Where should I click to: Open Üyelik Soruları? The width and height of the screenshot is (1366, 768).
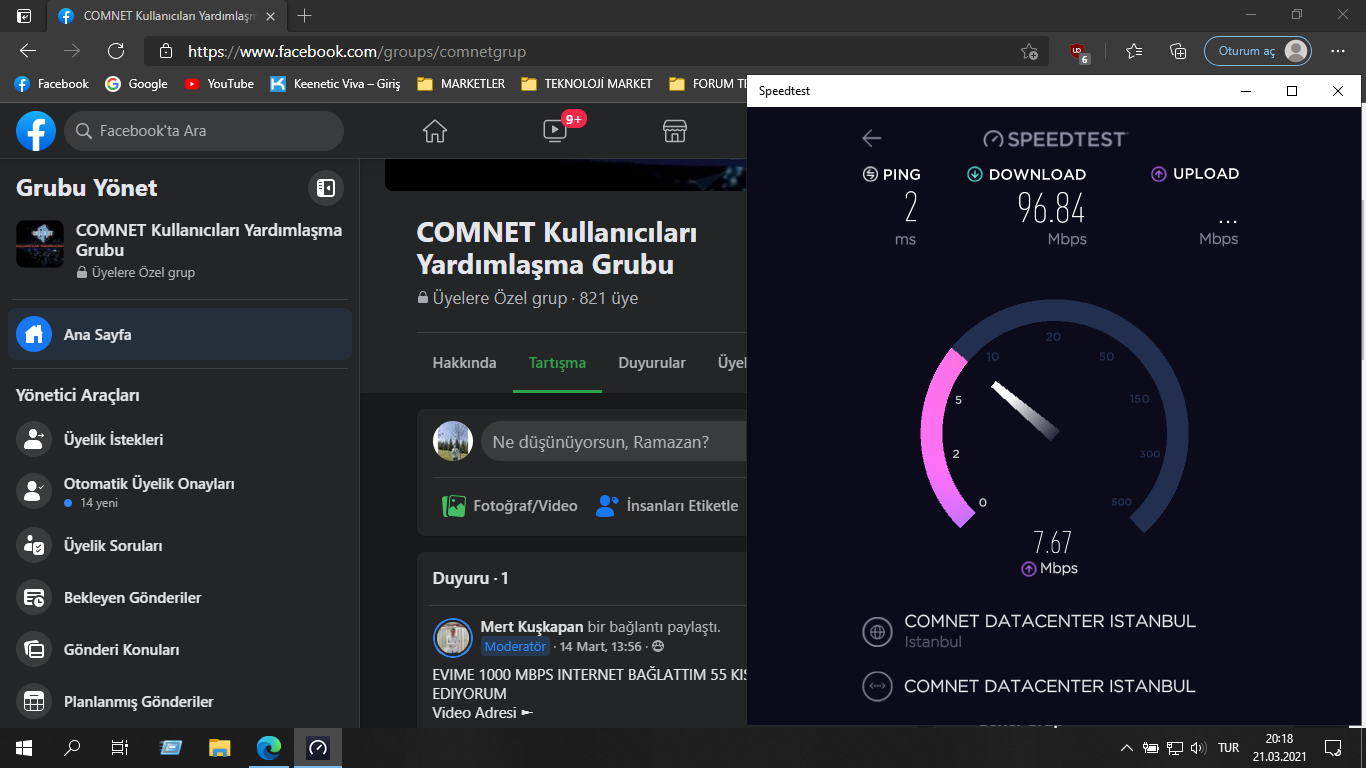click(180, 545)
